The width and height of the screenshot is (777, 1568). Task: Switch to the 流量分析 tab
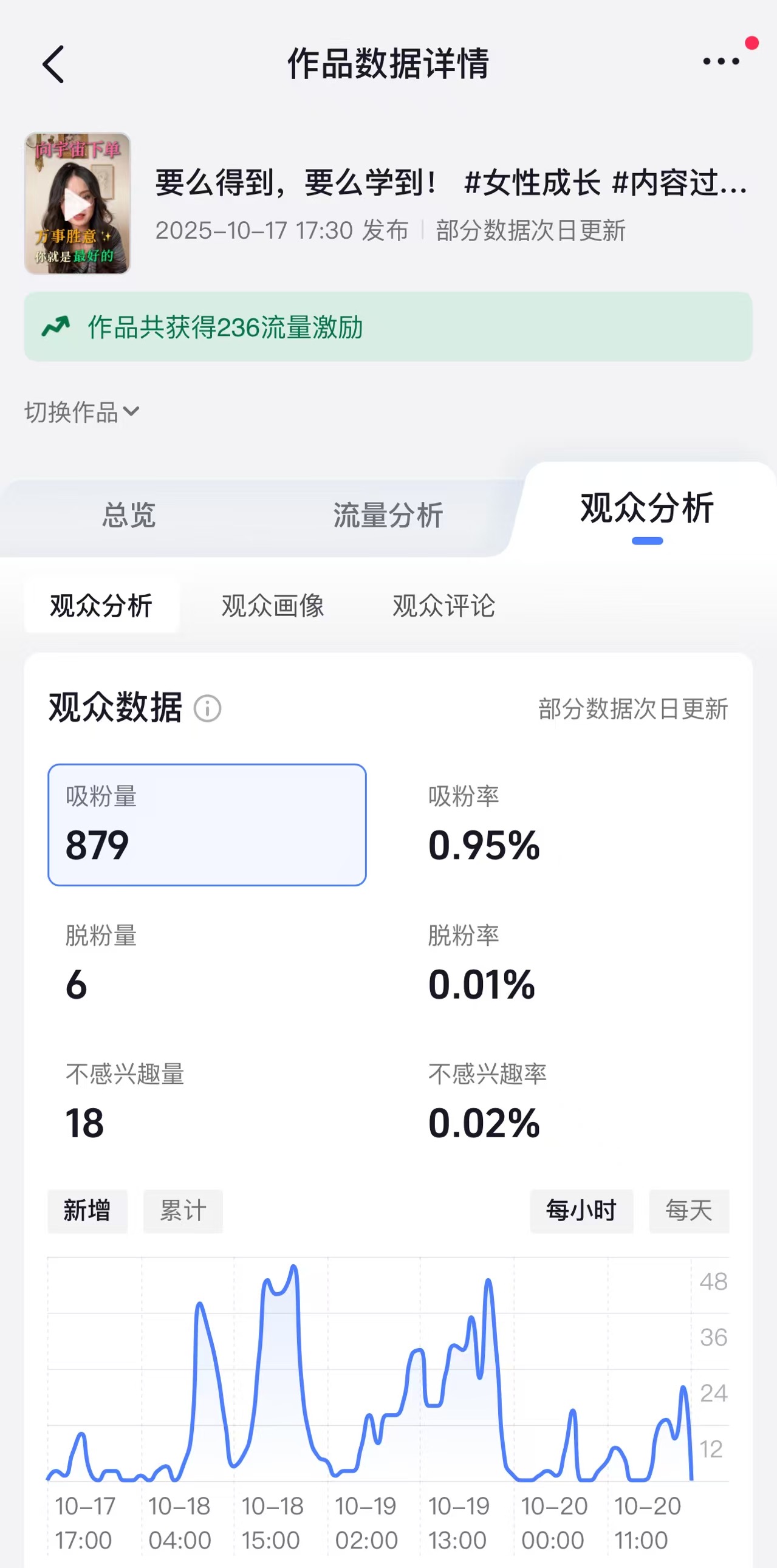(388, 515)
